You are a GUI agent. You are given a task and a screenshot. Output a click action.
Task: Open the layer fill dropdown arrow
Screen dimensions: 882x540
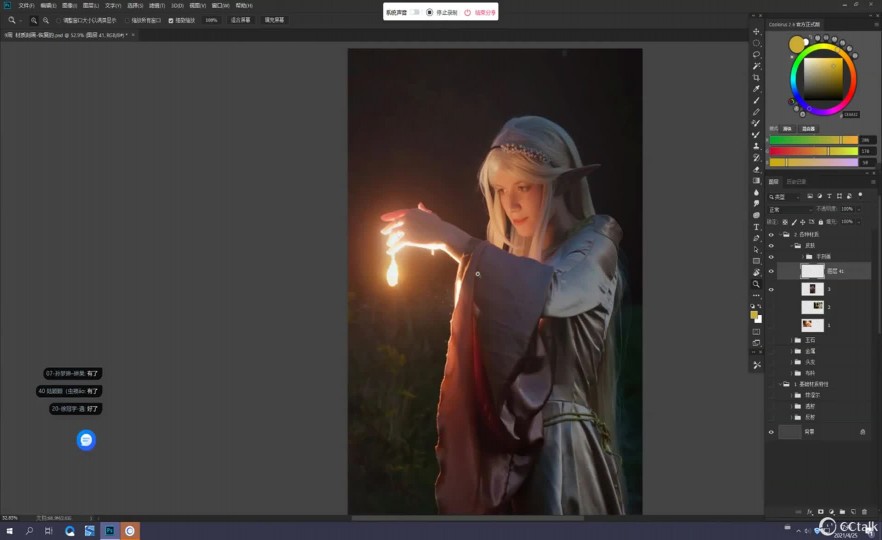pos(858,222)
